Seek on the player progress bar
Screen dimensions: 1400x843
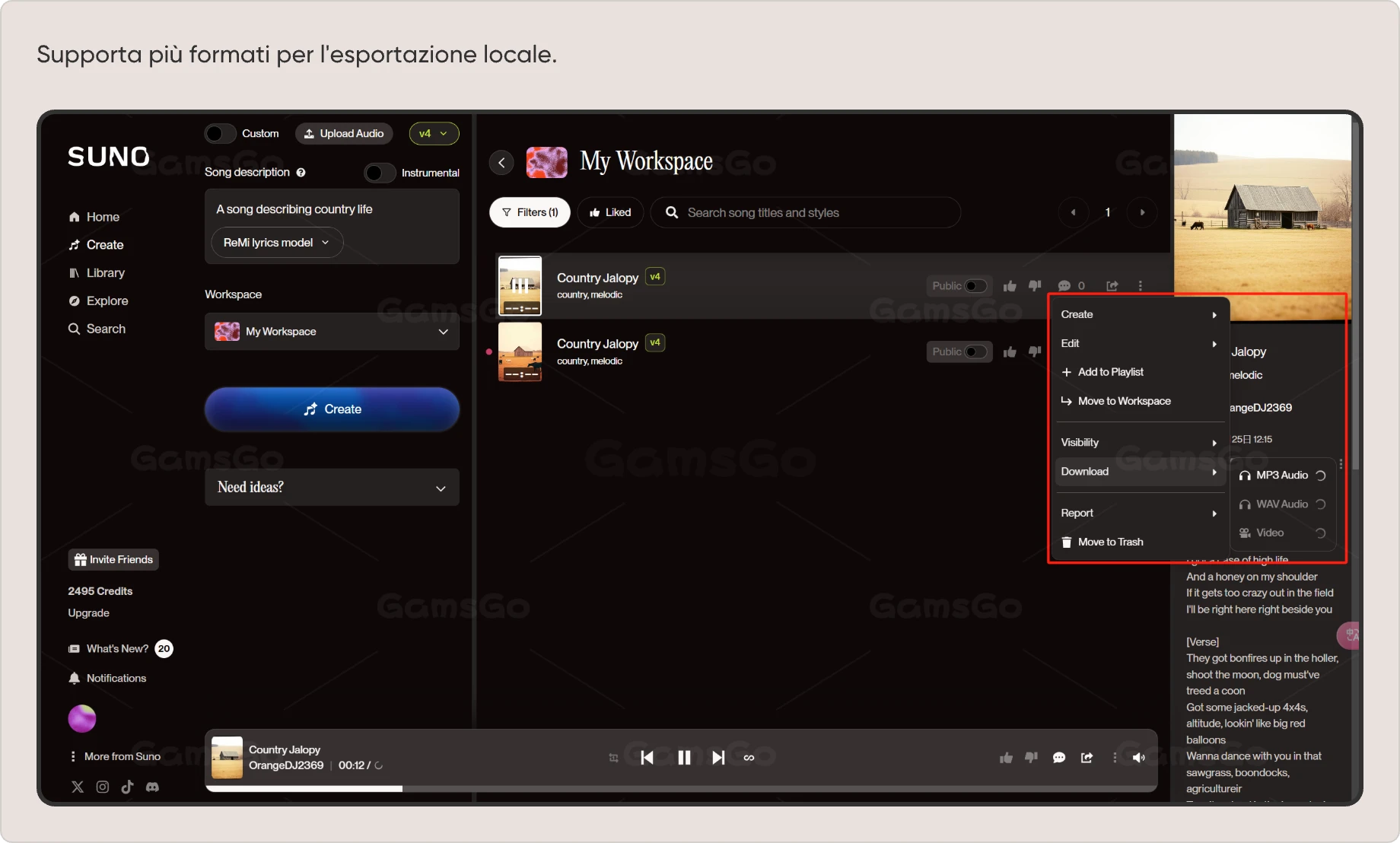pos(681,789)
